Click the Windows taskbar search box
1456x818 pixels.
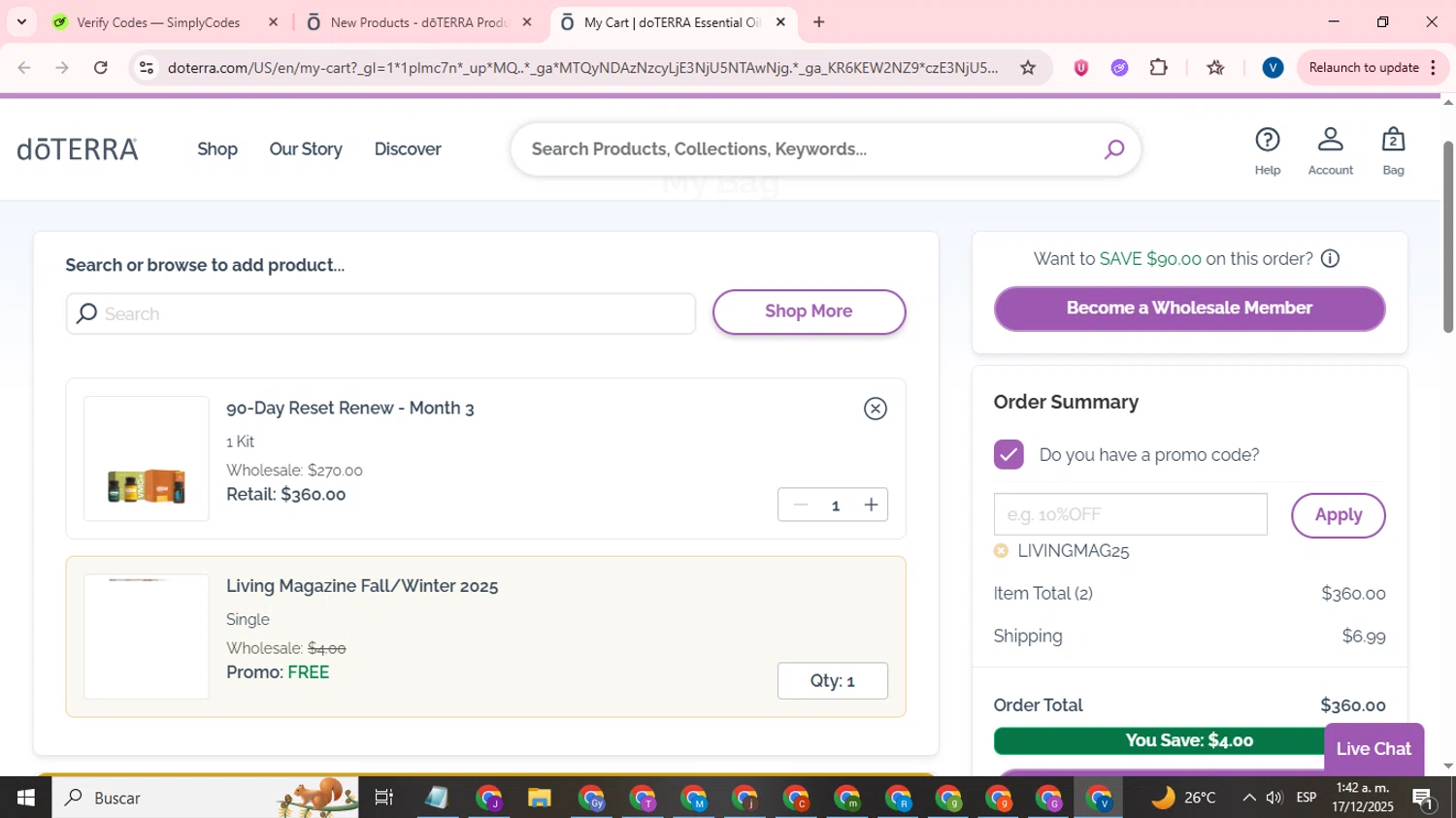(205, 798)
